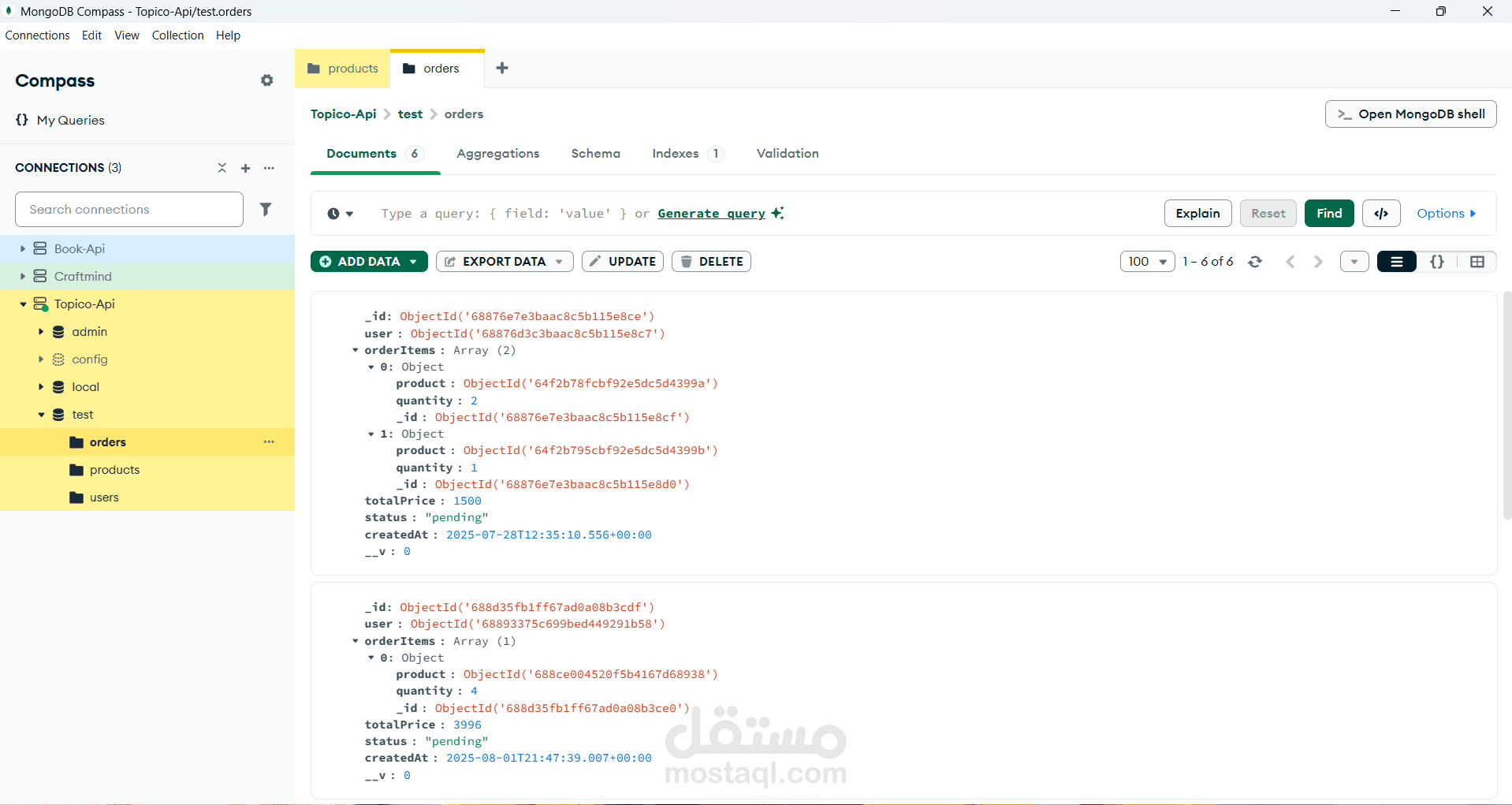Collapse all connections icon

tap(222, 168)
